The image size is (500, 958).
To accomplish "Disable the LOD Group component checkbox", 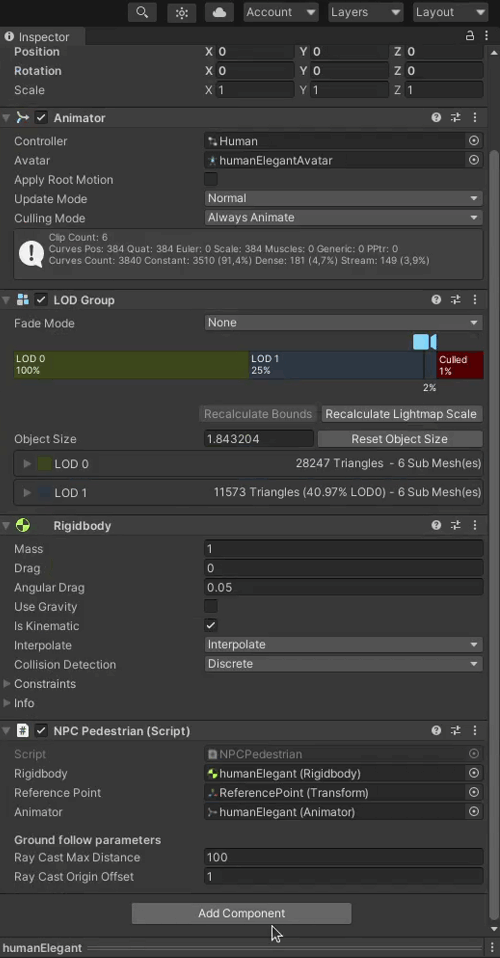I will [41, 299].
